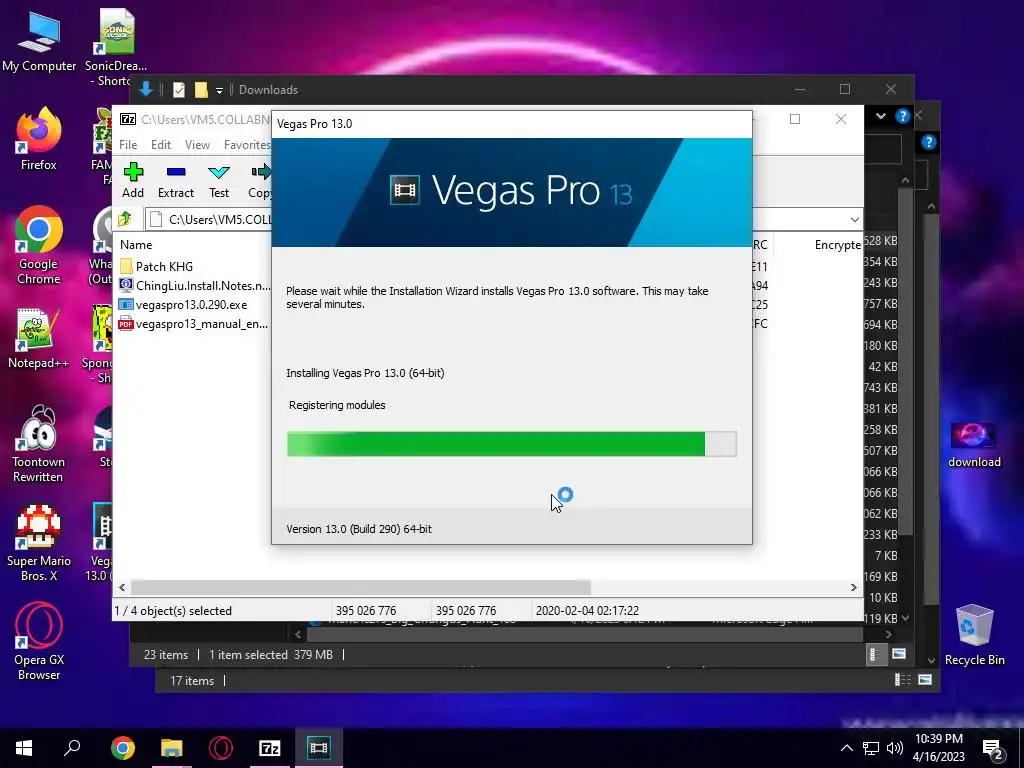Open Chrome from the taskbar

(x=123, y=748)
